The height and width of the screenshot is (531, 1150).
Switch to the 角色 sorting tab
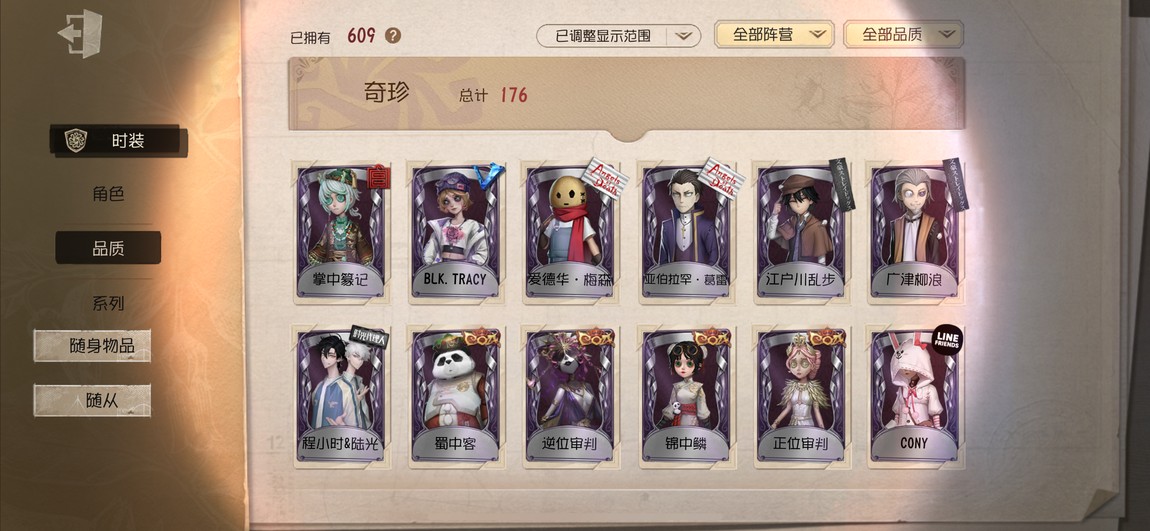click(x=108, y=194)
